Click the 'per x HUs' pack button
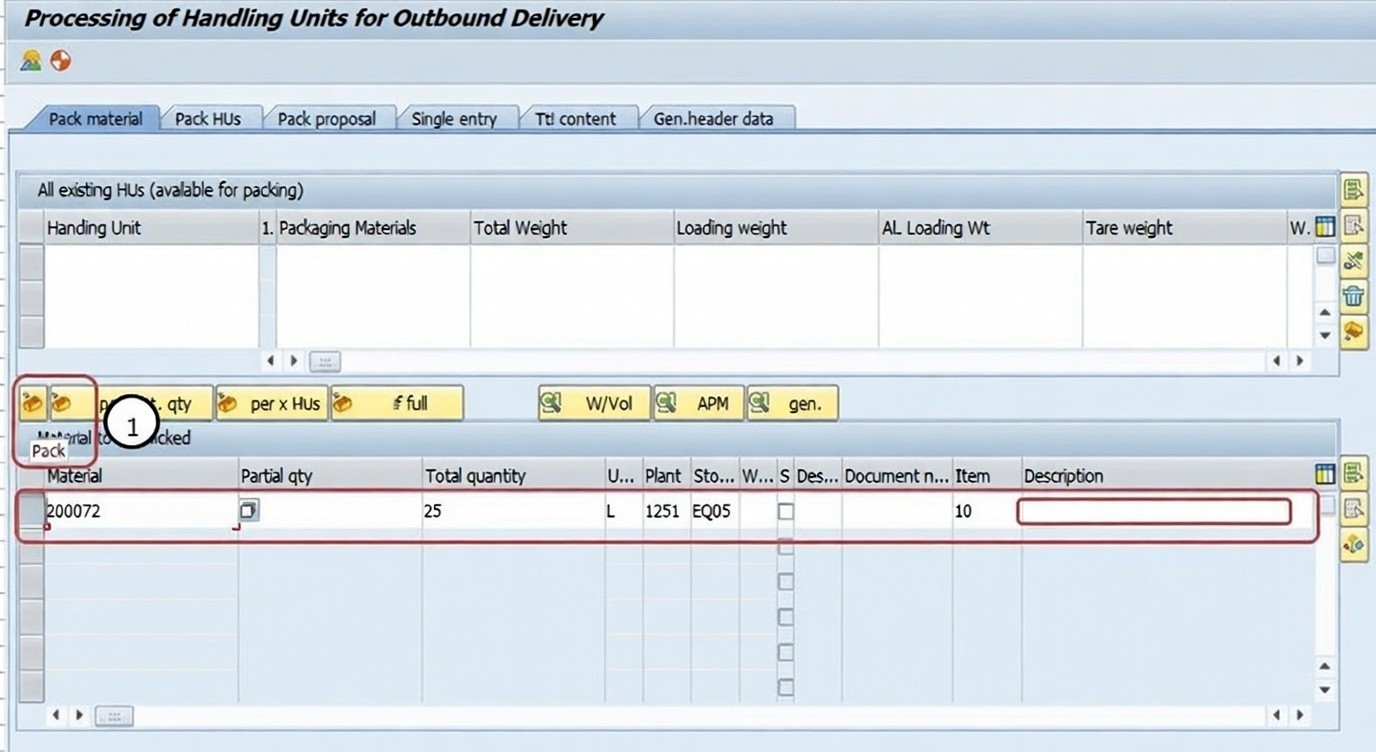The image size is (1376, 752). (x=272, y=404)
